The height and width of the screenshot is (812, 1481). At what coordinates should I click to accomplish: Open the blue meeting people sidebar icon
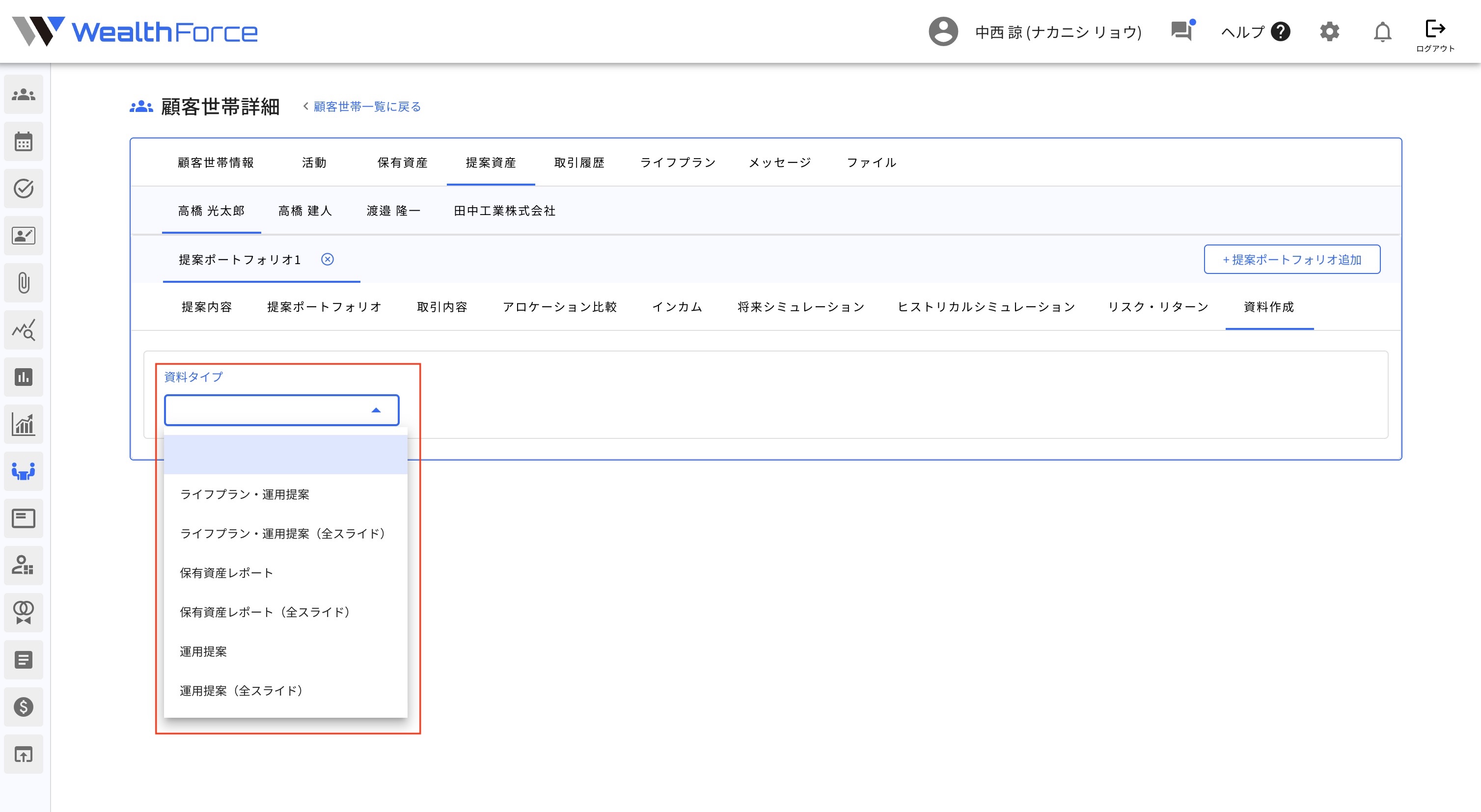24,471
